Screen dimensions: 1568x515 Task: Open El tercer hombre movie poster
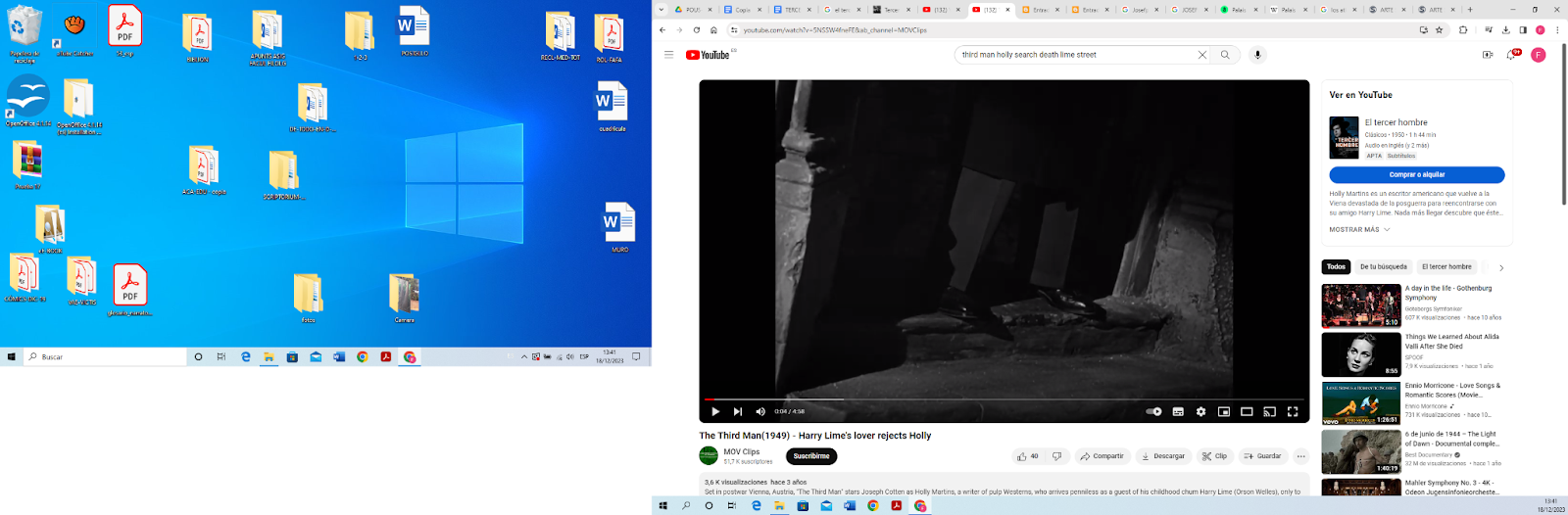[1344, 138]
